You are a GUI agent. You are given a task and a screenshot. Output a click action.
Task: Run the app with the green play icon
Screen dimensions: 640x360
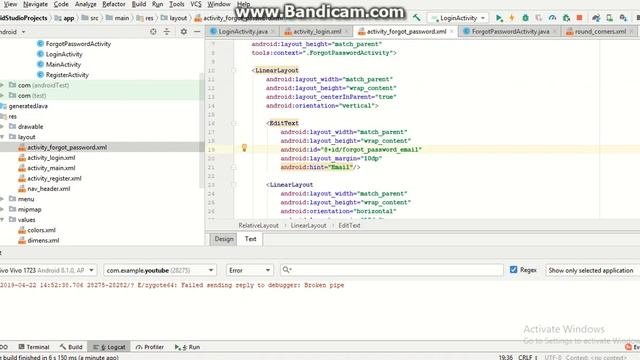coord(499,18)
